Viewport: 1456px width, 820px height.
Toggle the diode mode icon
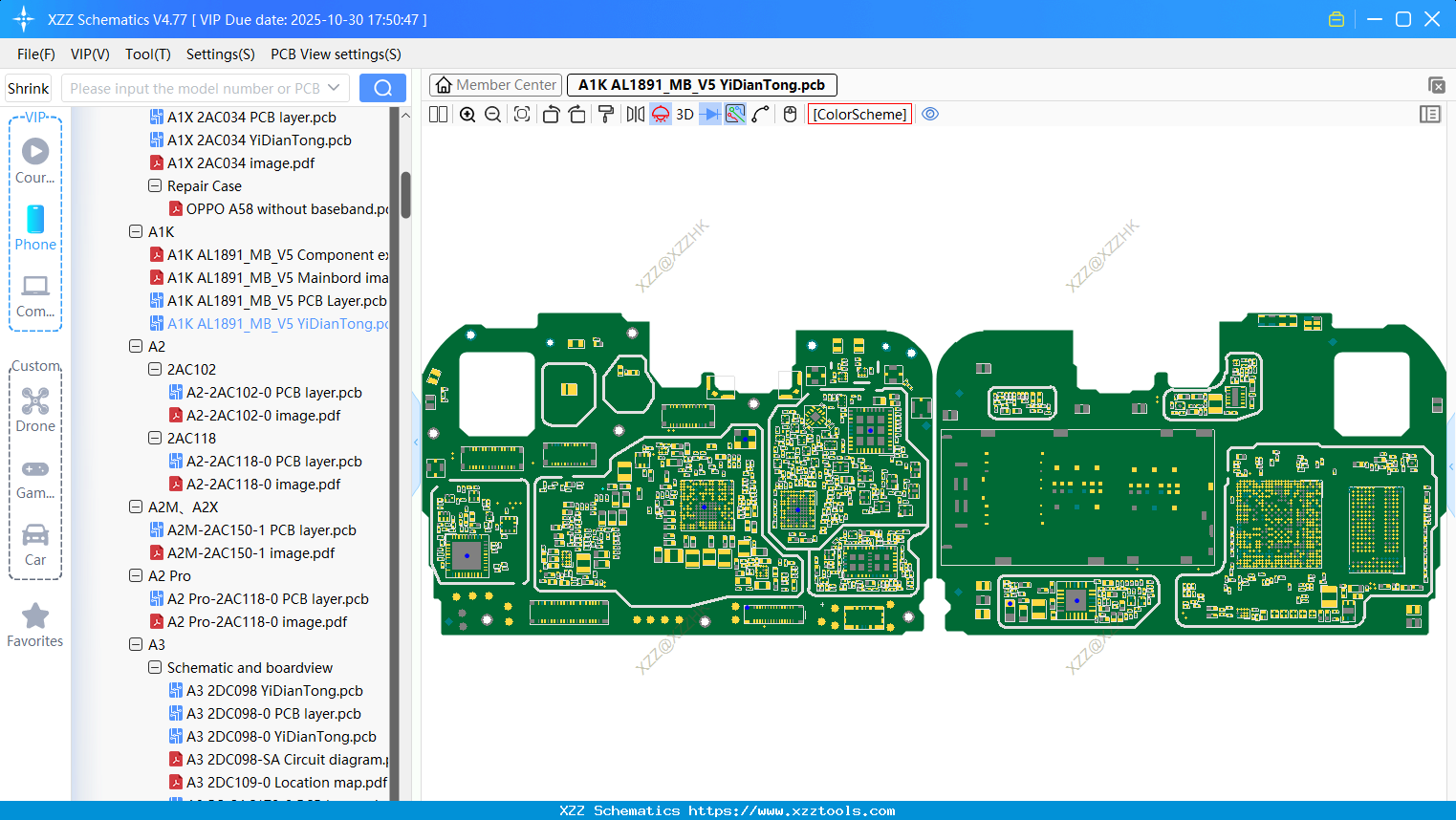(709, 115)
